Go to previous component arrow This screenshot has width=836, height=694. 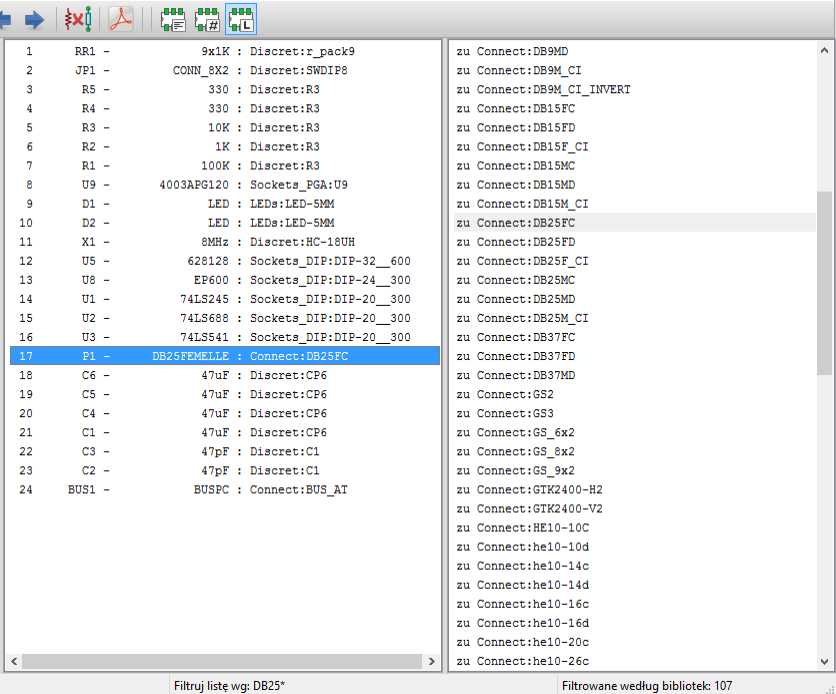tap(5, 20)
